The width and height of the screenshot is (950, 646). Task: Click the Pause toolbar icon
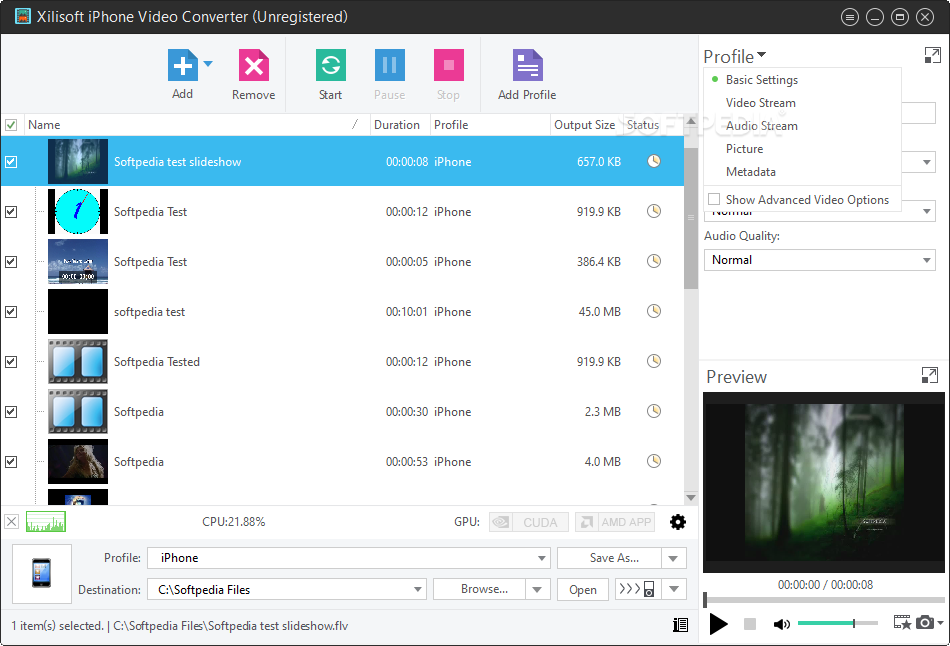tap(389, 65)
